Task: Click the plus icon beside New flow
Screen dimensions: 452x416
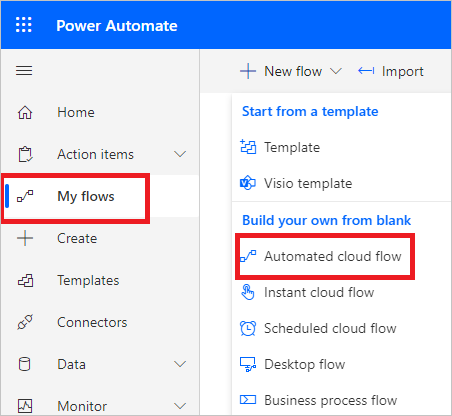Action: (x=248, y=71)
